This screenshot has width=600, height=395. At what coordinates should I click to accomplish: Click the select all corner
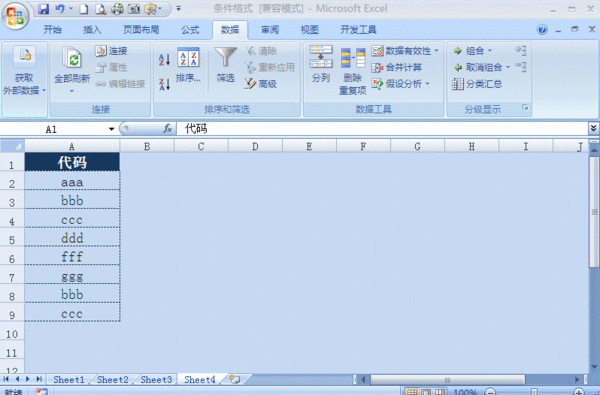point(12,146)
